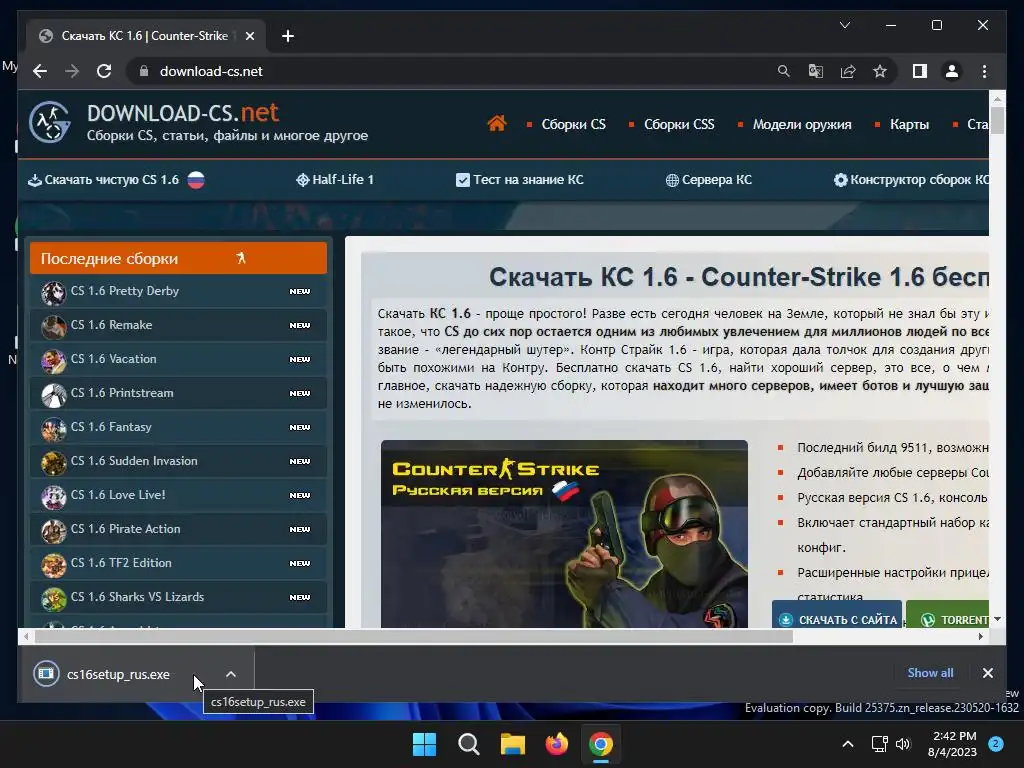Open CS 1.6 Printstream build

(178, 393)
